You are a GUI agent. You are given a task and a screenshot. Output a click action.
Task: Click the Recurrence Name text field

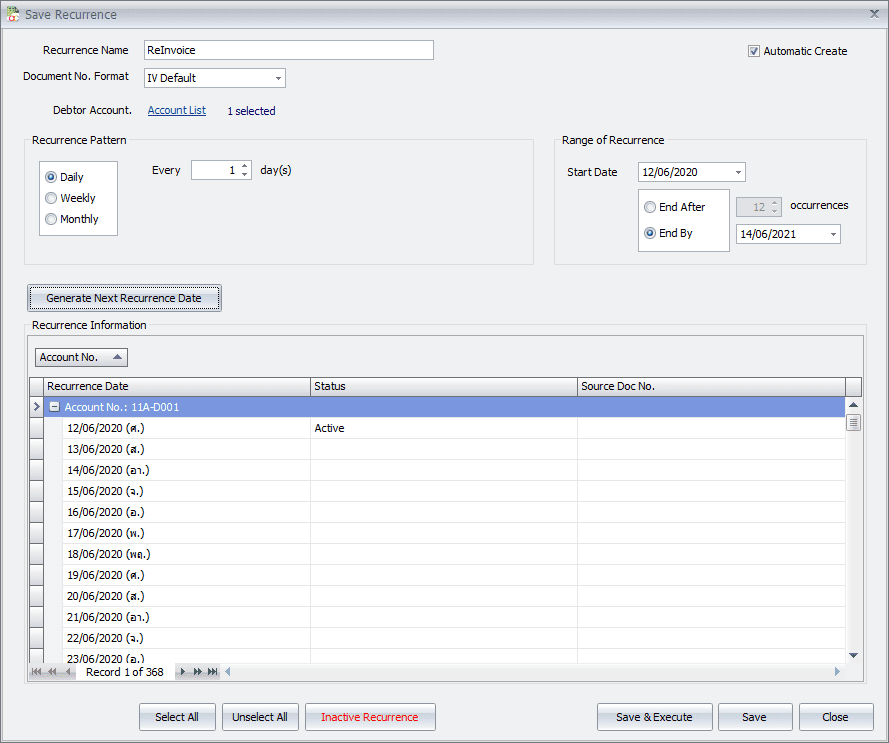point(288,50)
